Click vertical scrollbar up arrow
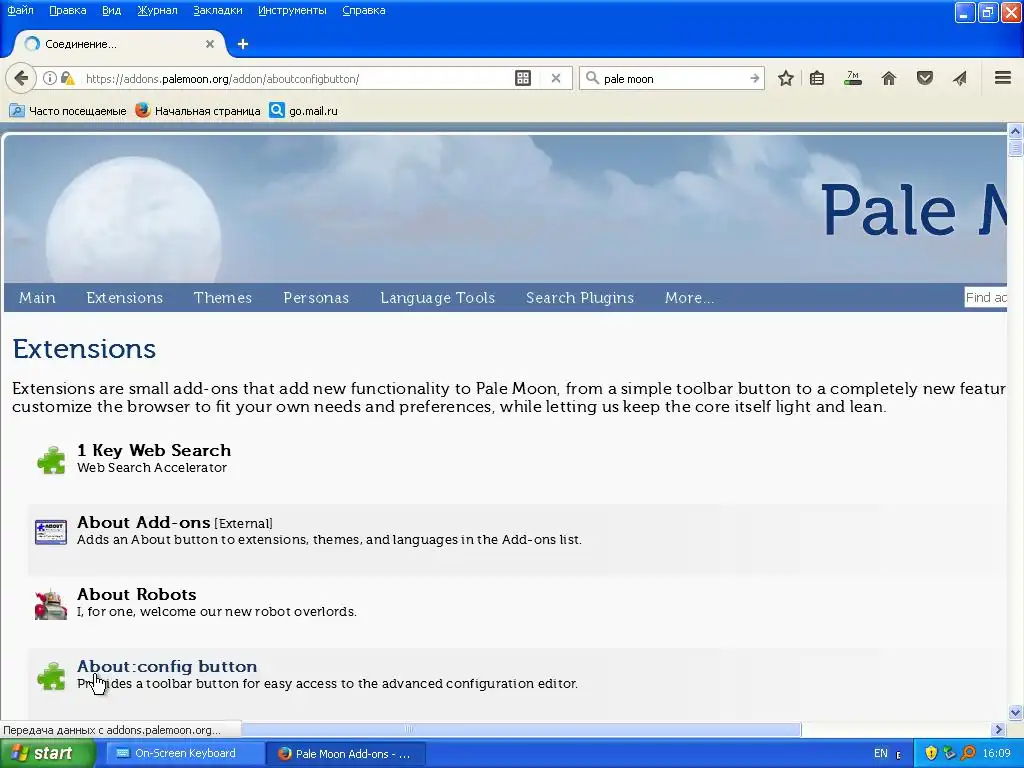The image size is (1024, 768). pos(1015,131)
